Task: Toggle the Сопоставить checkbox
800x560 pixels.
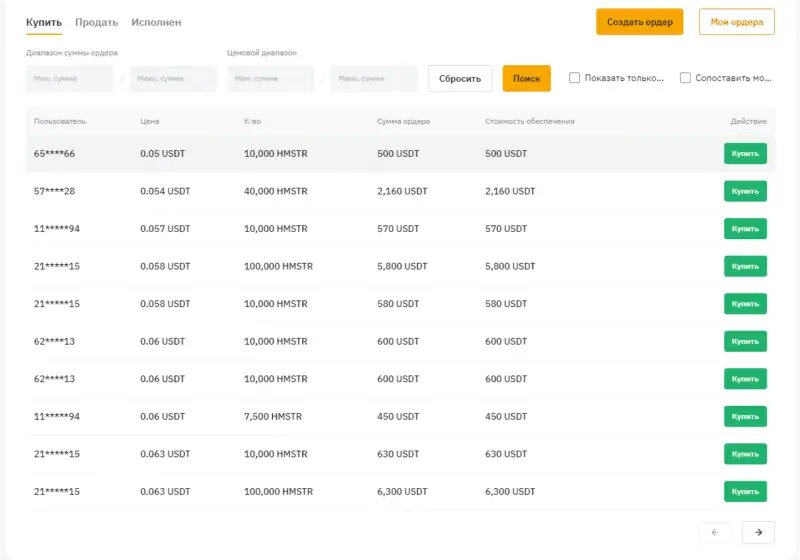Action: pyautogui.click(x=685, y=78)
